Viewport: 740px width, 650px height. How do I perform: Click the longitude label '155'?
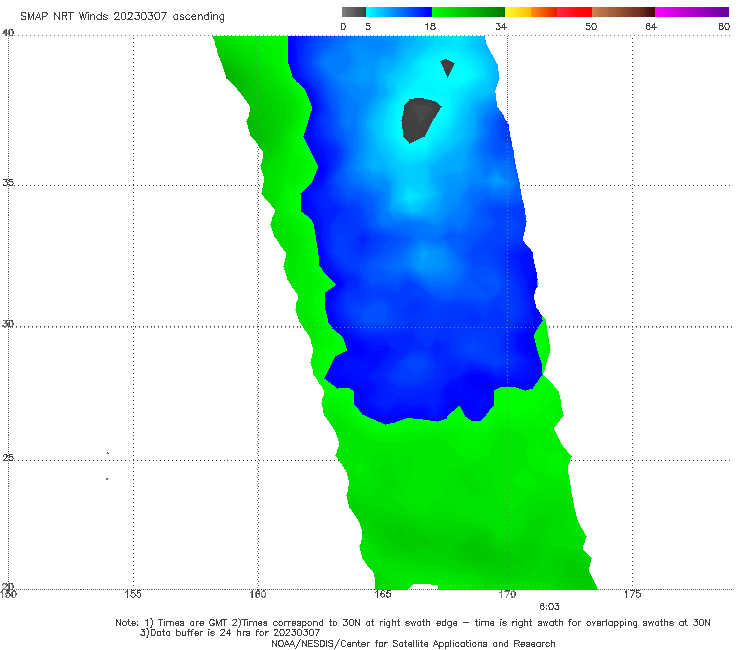click(x=133, y=594)
